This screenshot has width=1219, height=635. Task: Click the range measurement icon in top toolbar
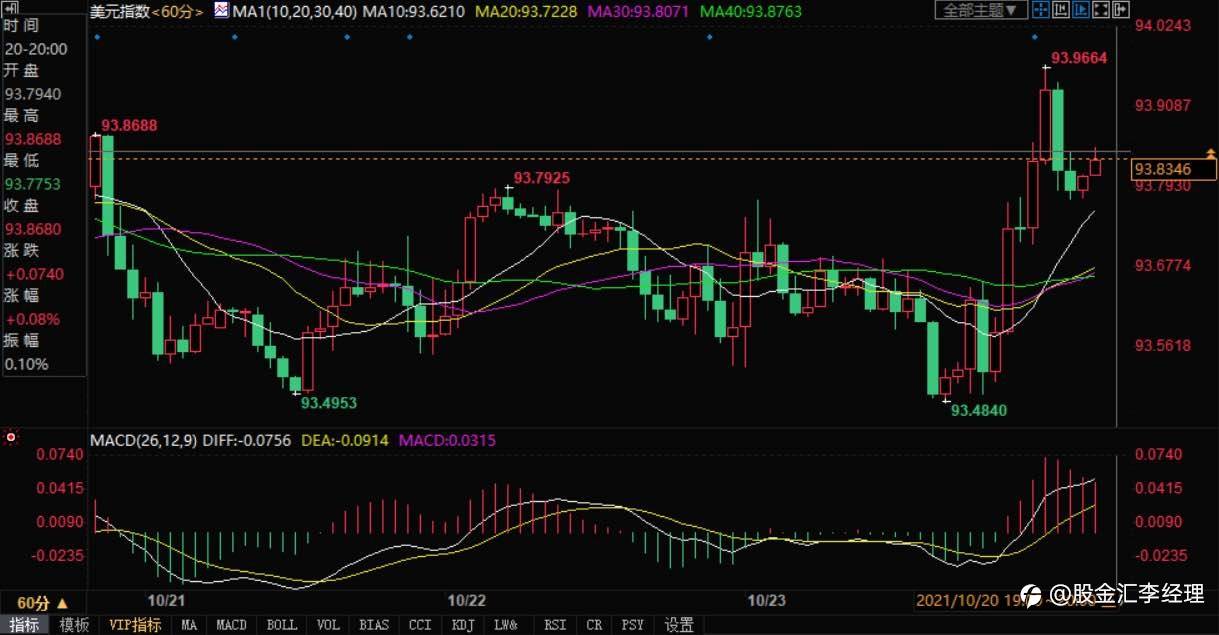[x=1061, y=9]
